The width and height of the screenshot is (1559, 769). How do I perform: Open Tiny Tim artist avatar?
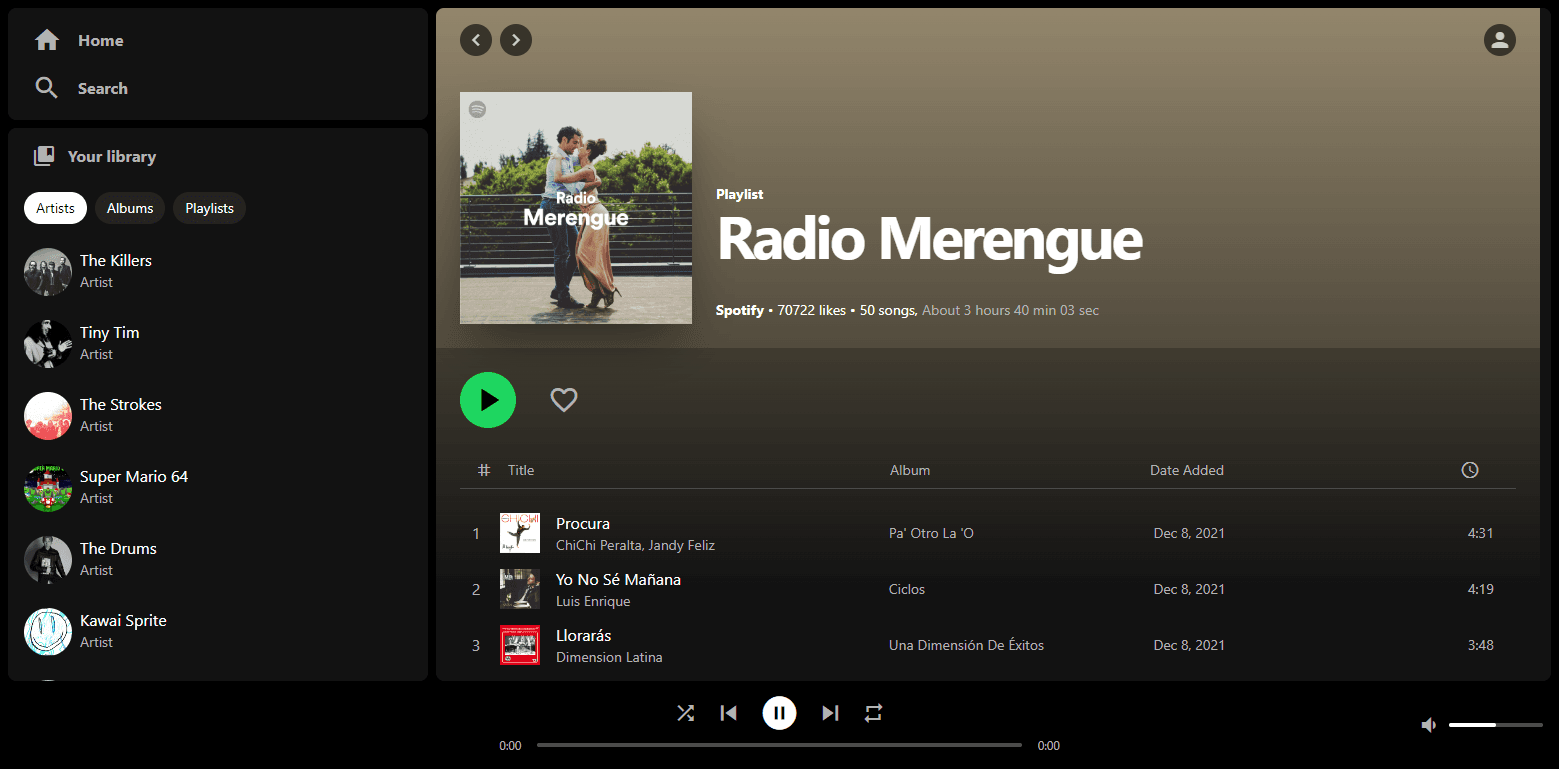click(x=48, y=344)
